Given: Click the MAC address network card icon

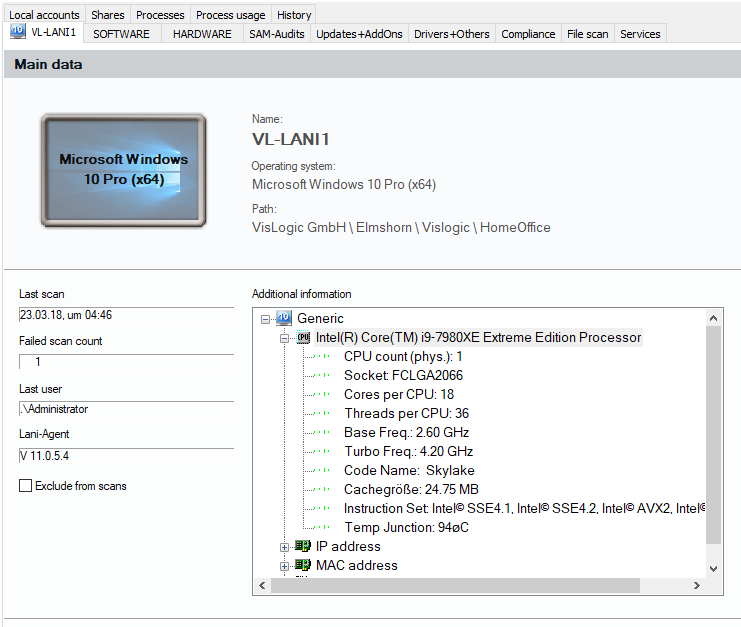Looking at the screenshot, I should (303, 565).
